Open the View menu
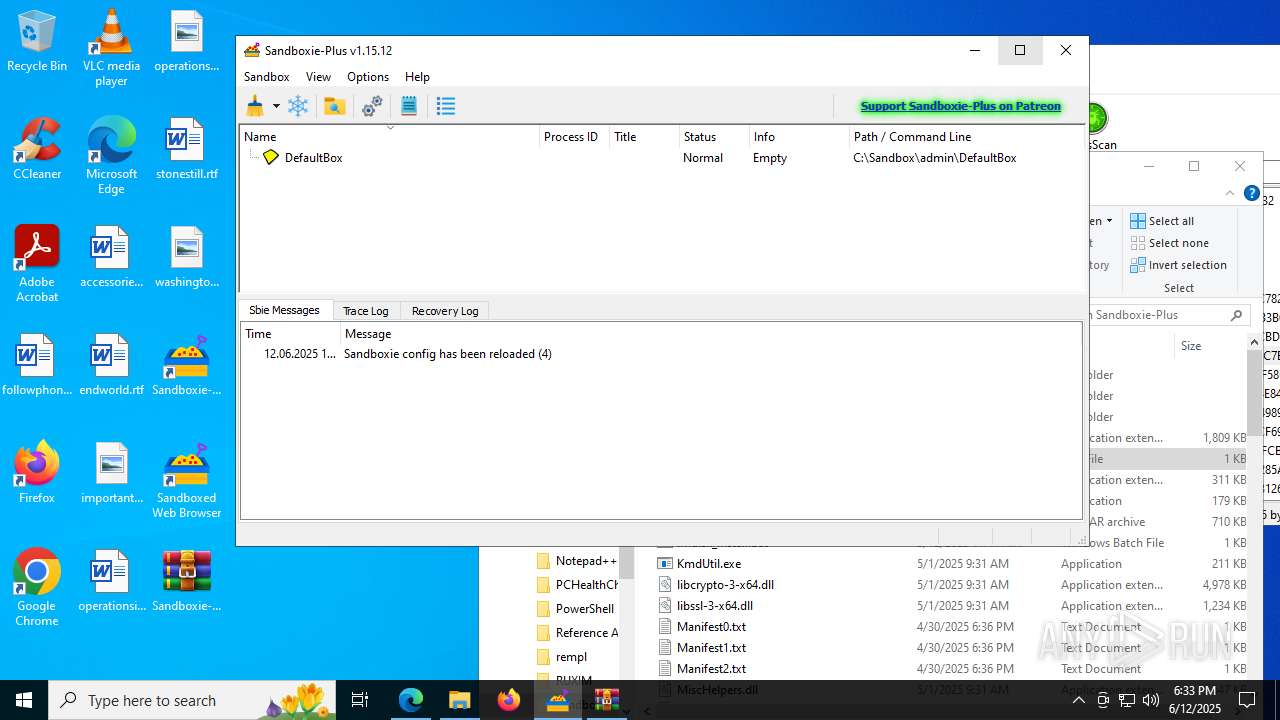 click(318, 77)
